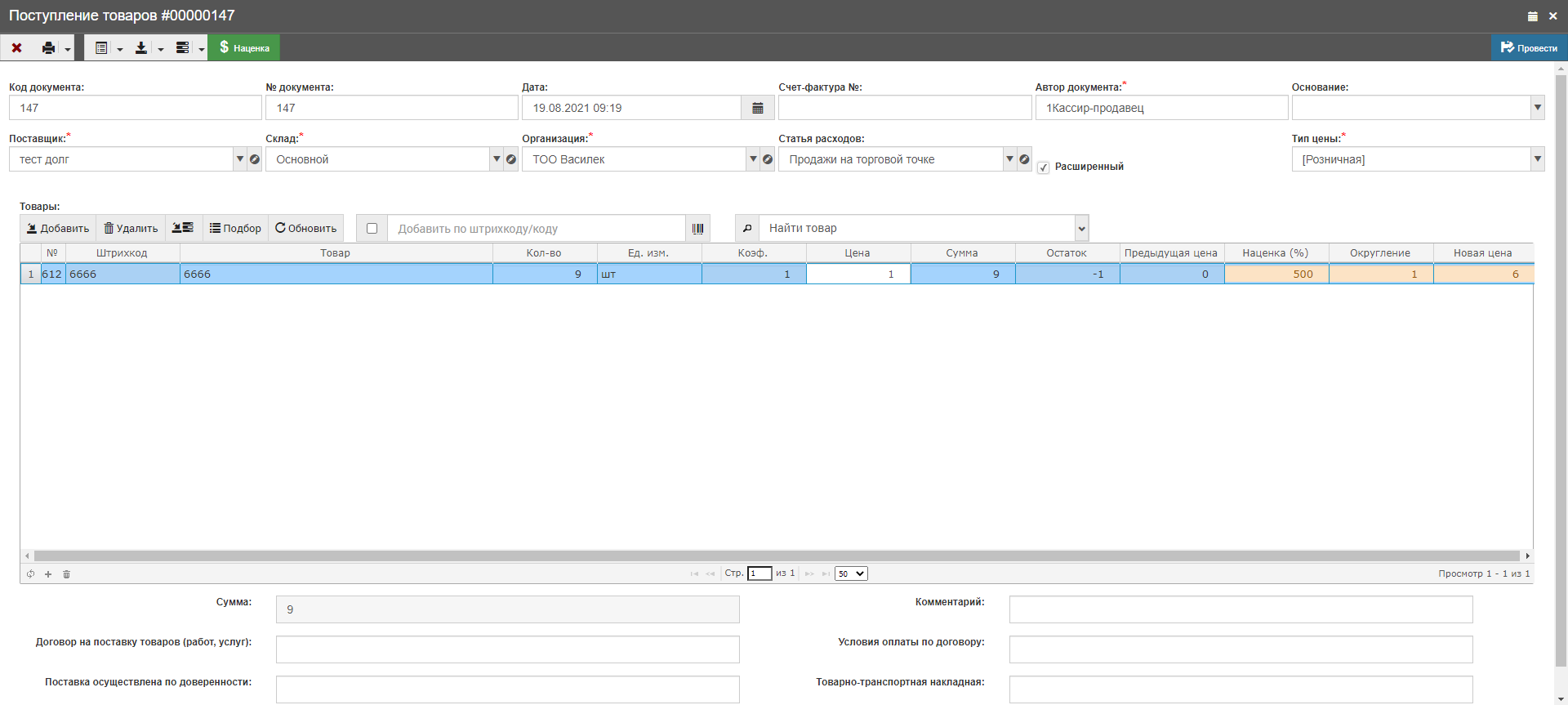Sort by the Наценка (%) column header
The width and height of the screenshot is (1568, 705).
click(x=1275, y=253)
